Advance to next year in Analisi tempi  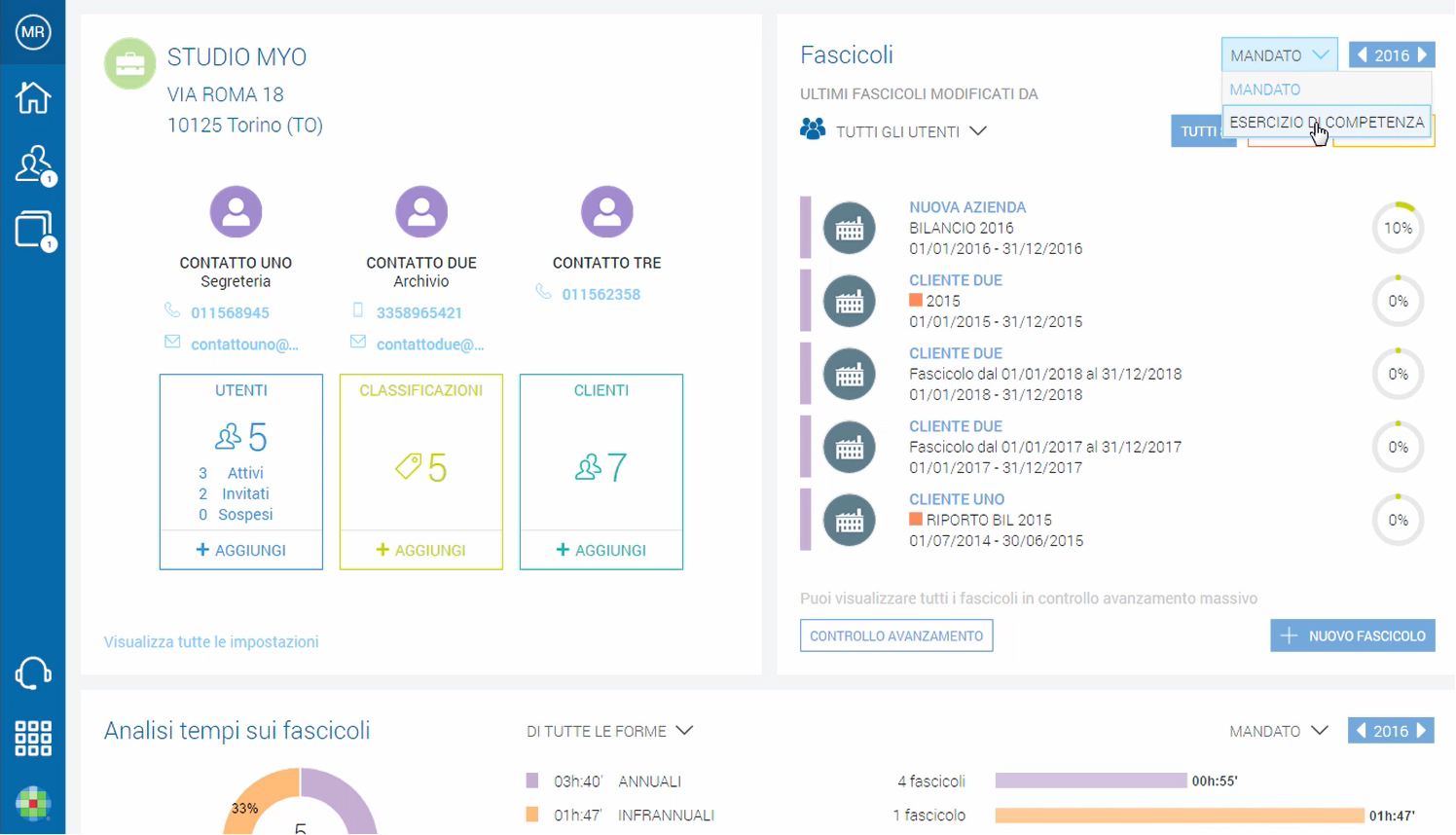1422,731
